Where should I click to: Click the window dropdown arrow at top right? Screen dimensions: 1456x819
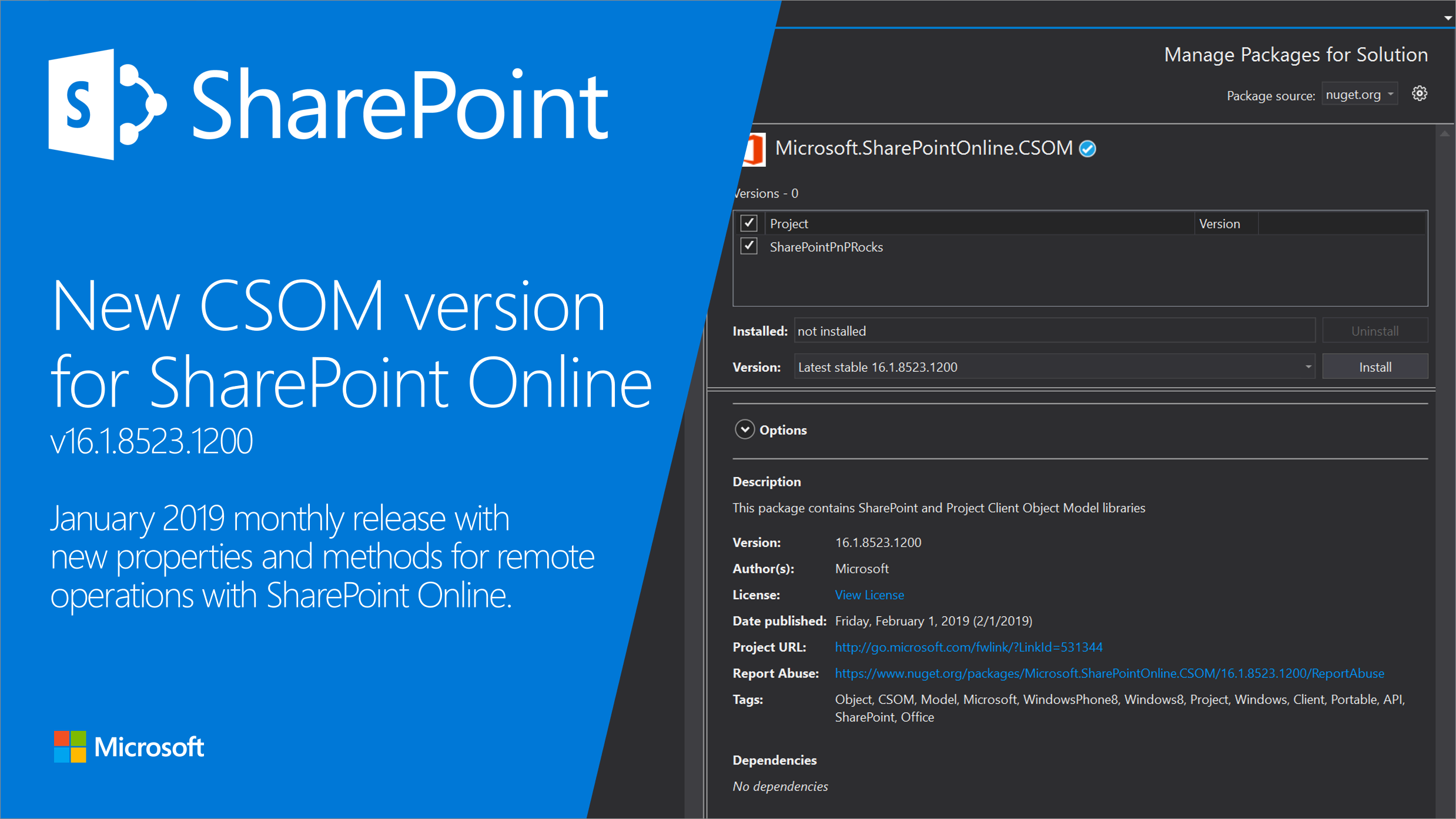click(x=1448, y=18)
